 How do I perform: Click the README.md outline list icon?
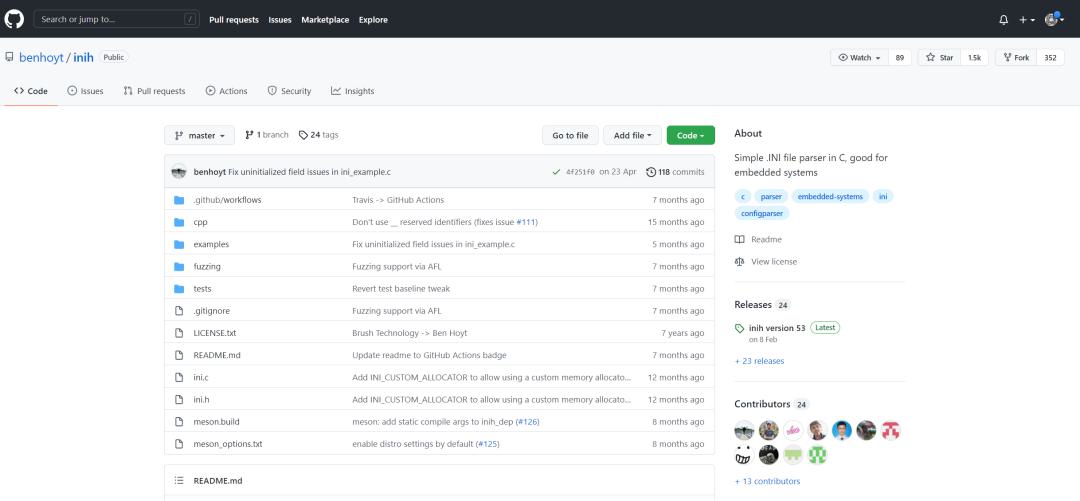(x=179, y=480)
